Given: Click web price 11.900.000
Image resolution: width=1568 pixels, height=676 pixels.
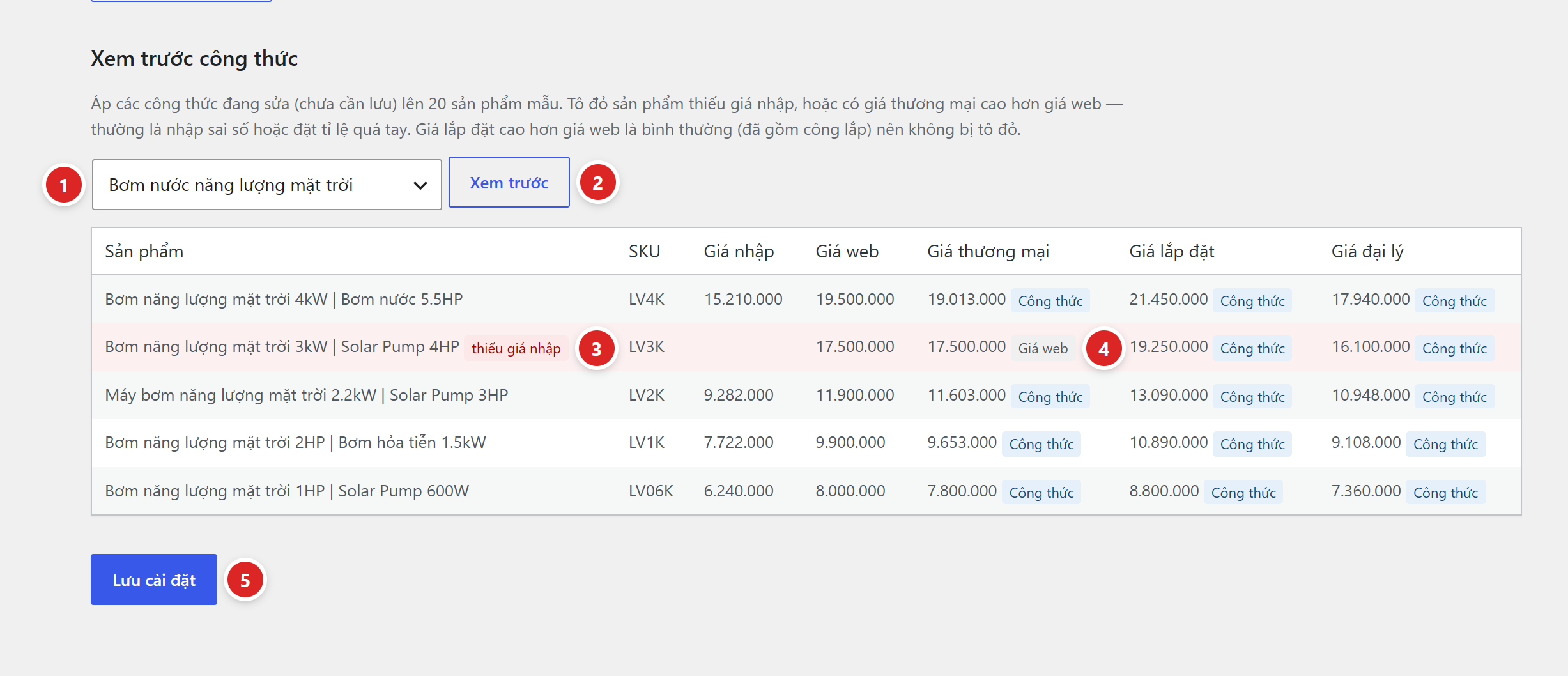Looking at the screenshot, I should click(x=854, y=395).
